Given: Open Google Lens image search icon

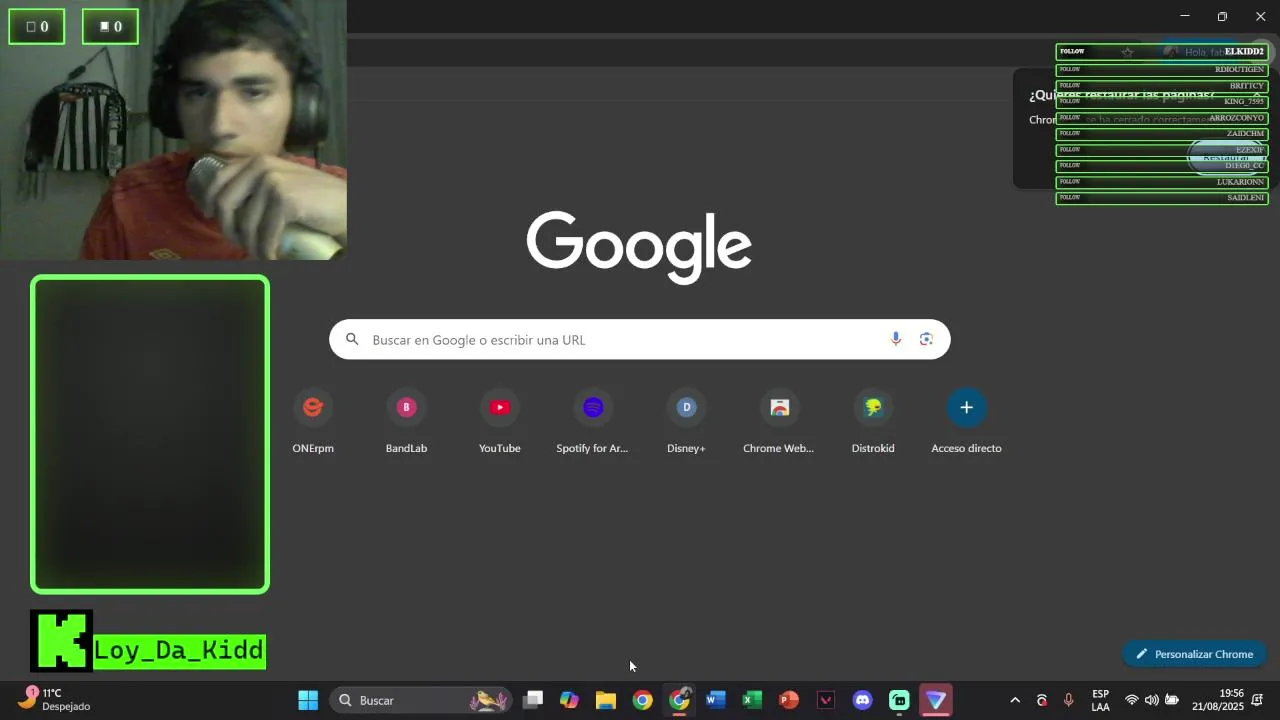Looking at the screenshot, I should [926, 339].
